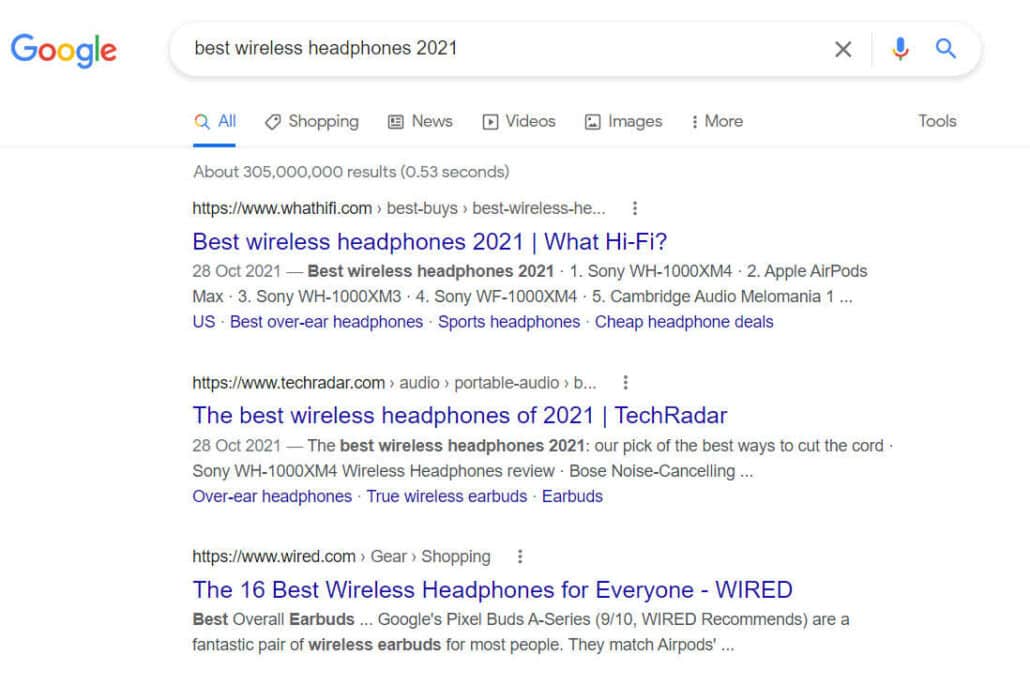Expand the More search categories menu

717,122
